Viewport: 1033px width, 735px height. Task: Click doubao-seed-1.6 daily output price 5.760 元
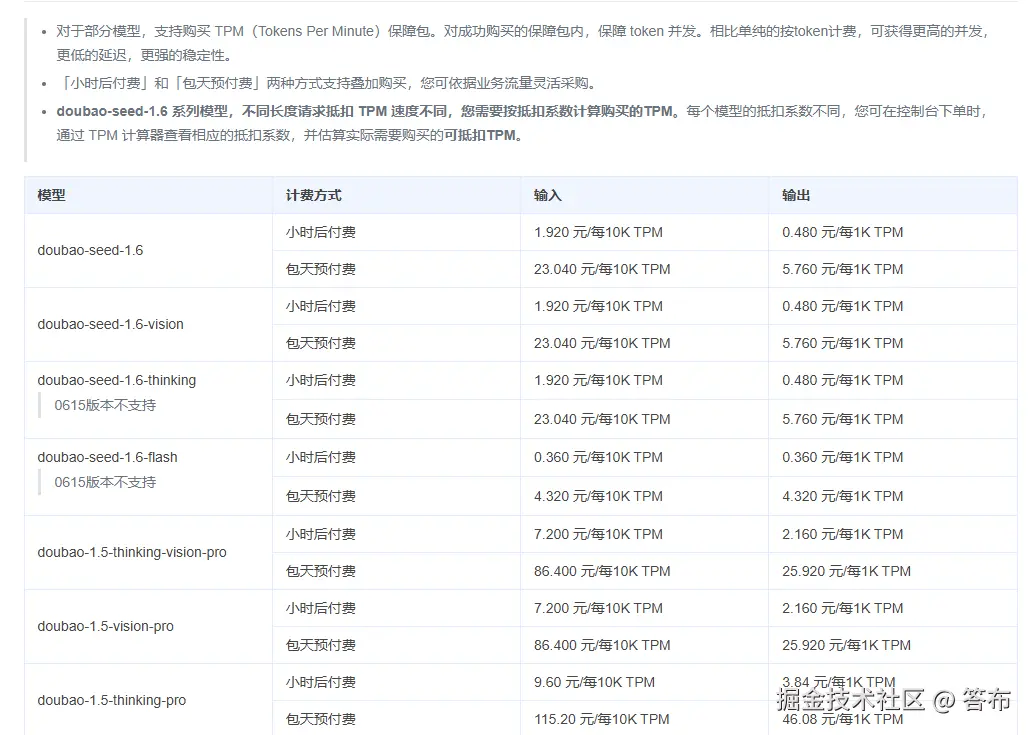click(843, 269)
